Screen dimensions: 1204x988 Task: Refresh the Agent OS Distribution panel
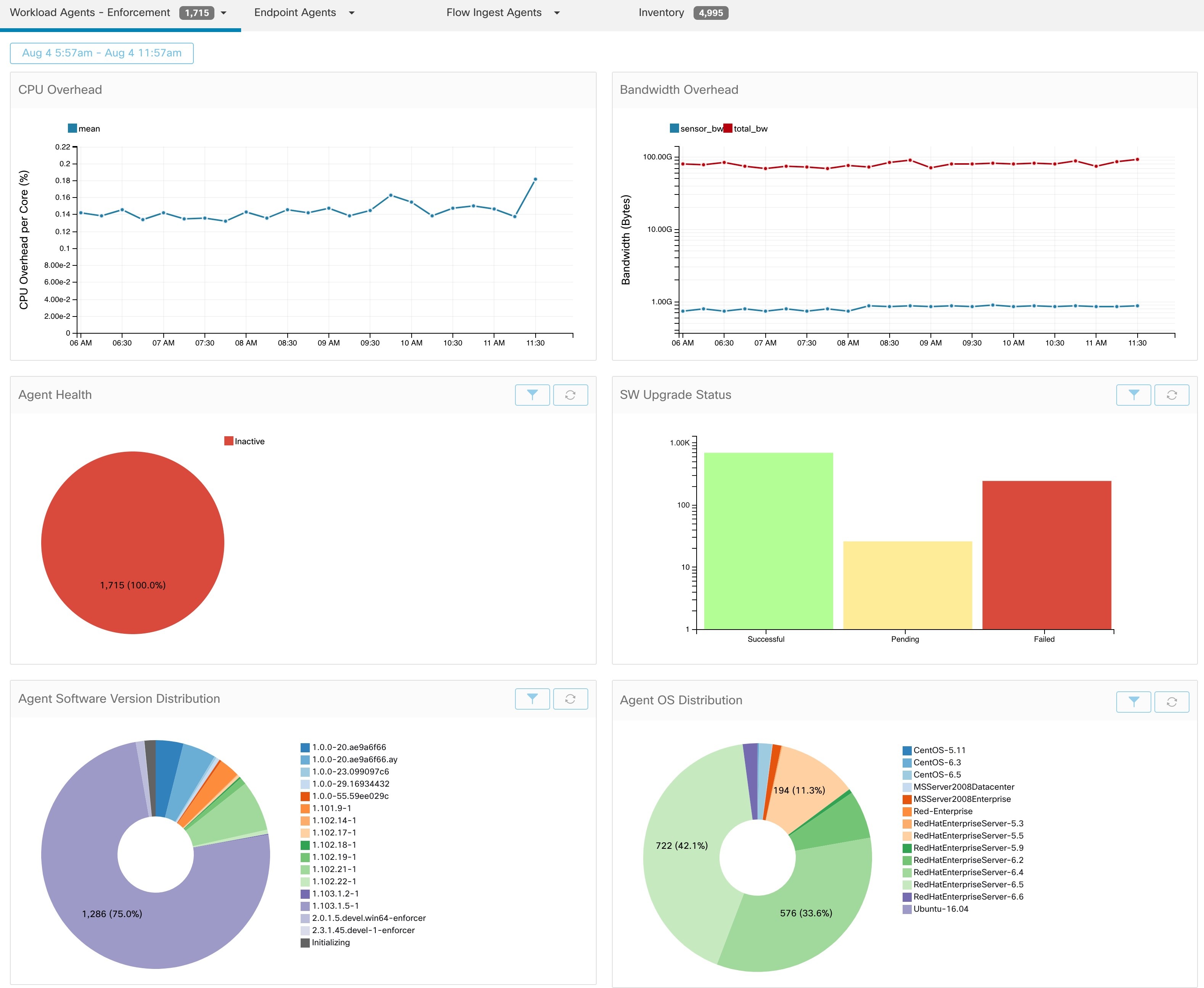tap(1172, 702)
